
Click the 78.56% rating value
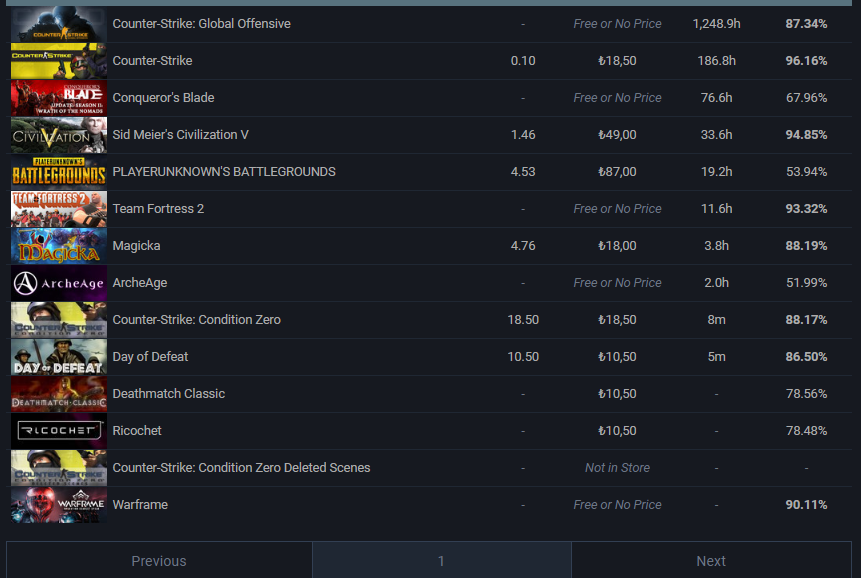(x=806, y=394)
